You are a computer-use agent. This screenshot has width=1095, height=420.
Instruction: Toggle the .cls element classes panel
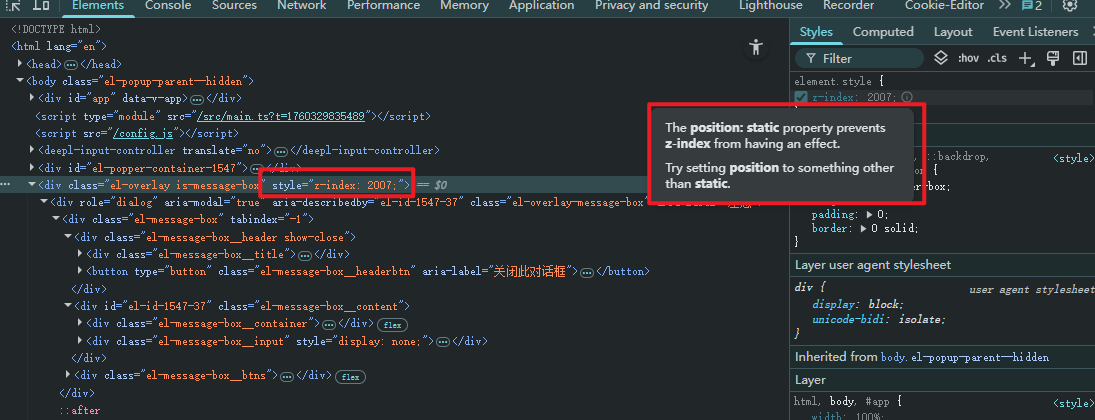997,58
